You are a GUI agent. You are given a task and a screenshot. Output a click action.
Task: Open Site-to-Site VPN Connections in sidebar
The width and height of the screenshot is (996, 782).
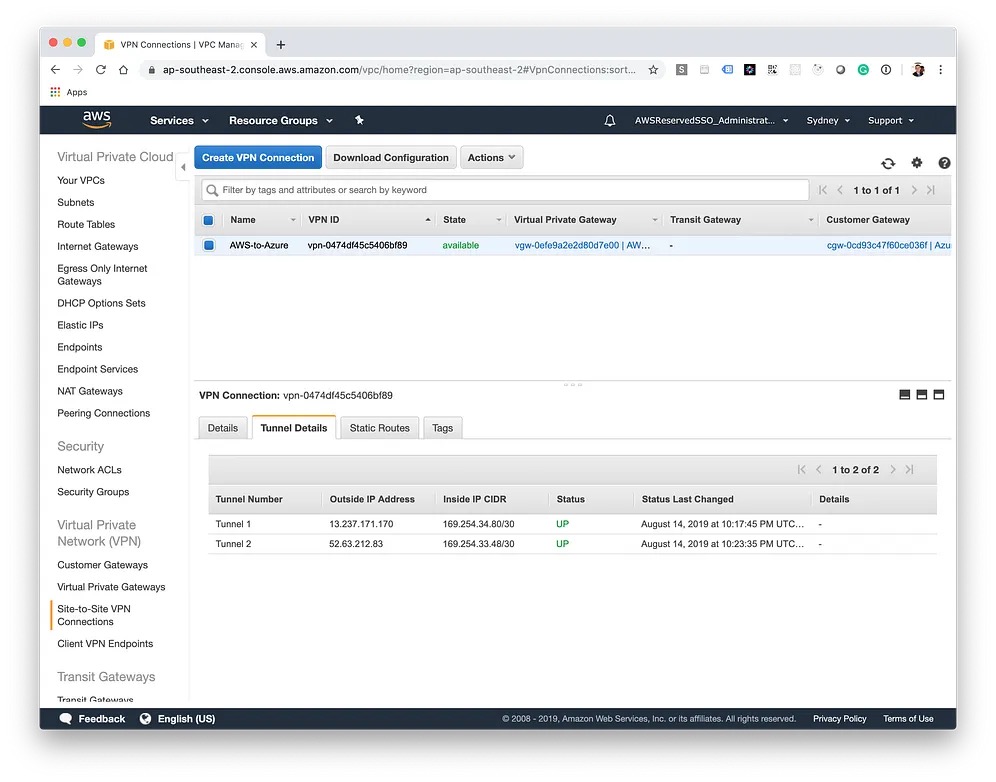pyautogui.click(x=94, y=615)
